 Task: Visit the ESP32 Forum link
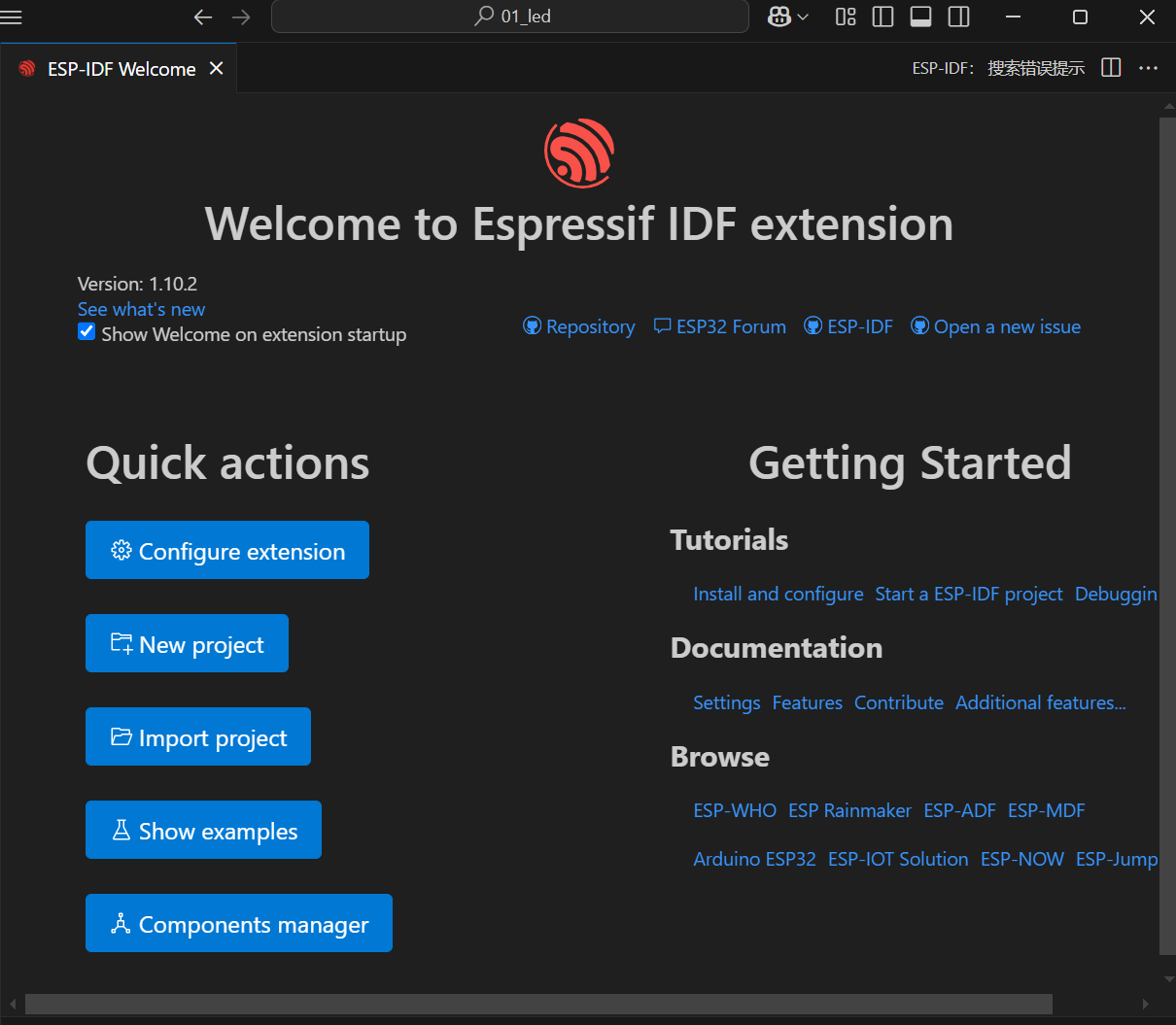pyautogui.click(x=720, y=326)
